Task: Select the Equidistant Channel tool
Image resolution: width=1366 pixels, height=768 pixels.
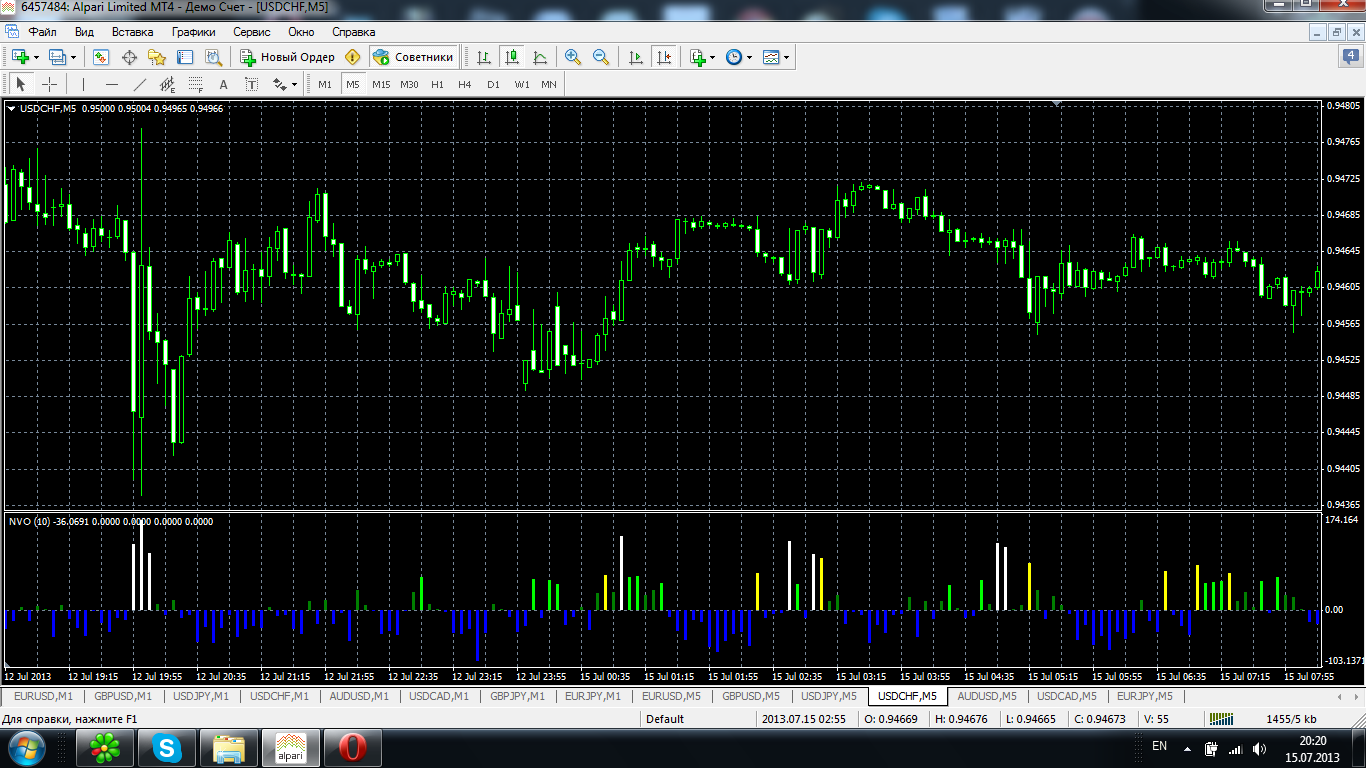Action: (x=167, y=84)
